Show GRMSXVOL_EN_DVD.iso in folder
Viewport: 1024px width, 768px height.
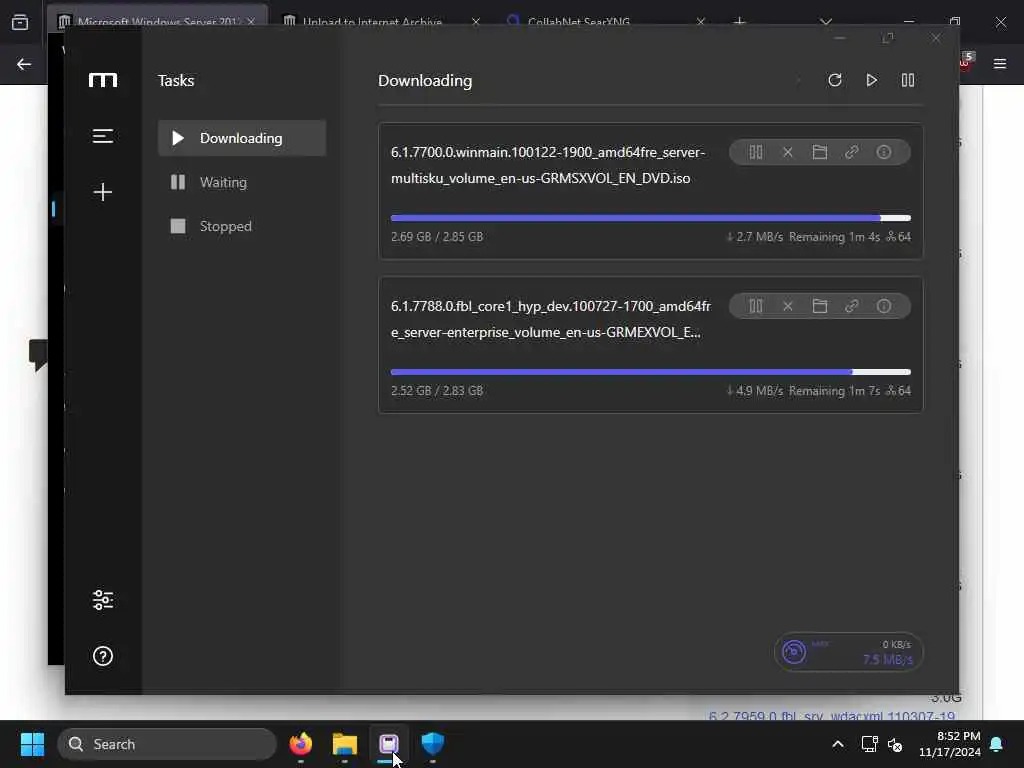820,152
